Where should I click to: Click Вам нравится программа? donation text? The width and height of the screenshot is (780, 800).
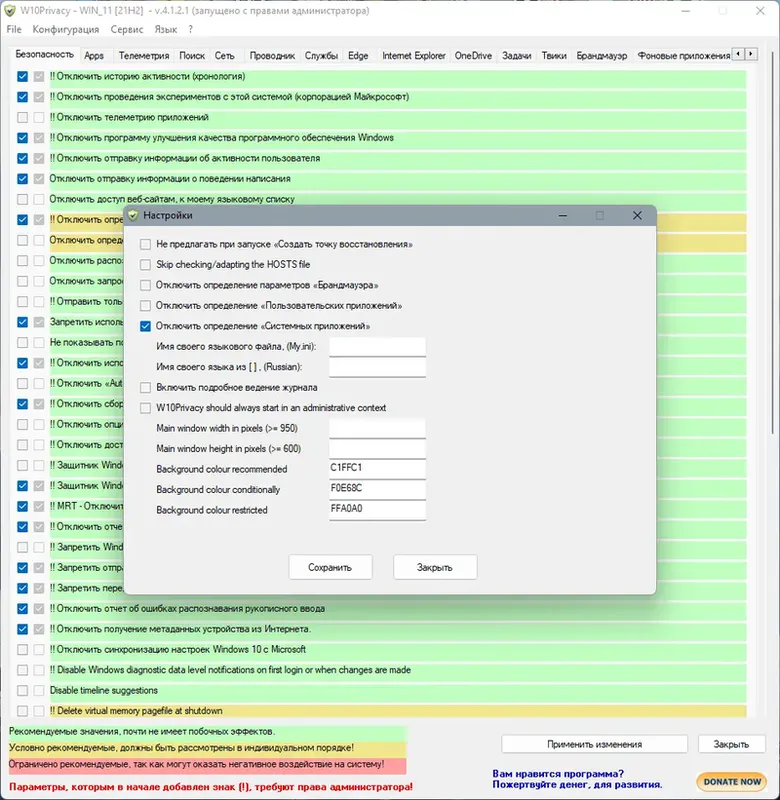pyautogui.click(x=577, y=779)
